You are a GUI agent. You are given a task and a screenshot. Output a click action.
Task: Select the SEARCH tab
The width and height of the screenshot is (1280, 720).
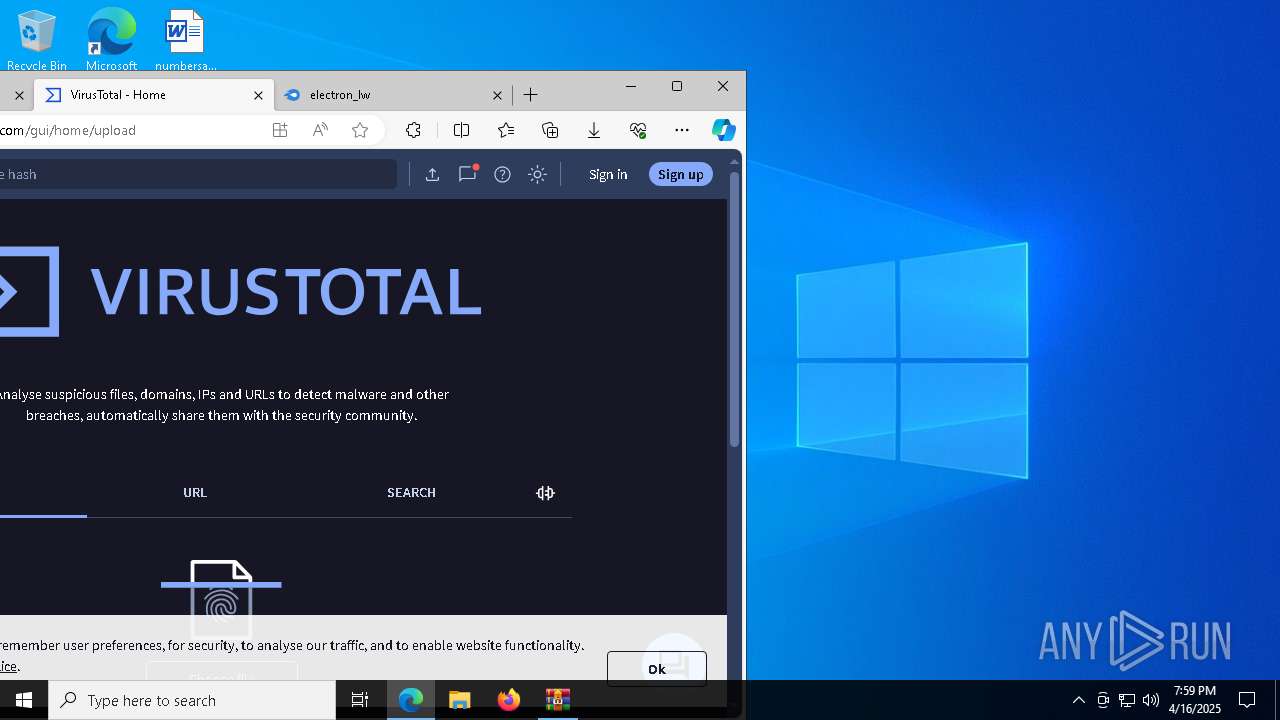(411, 492)
